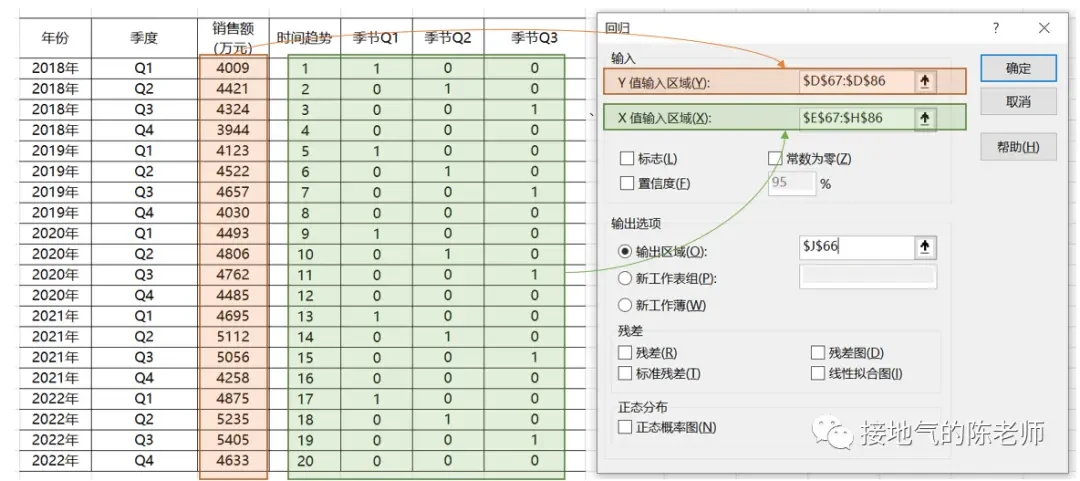Choose the 新工作表组(P) radio option
1080x481 pixels.
[625, 278]
